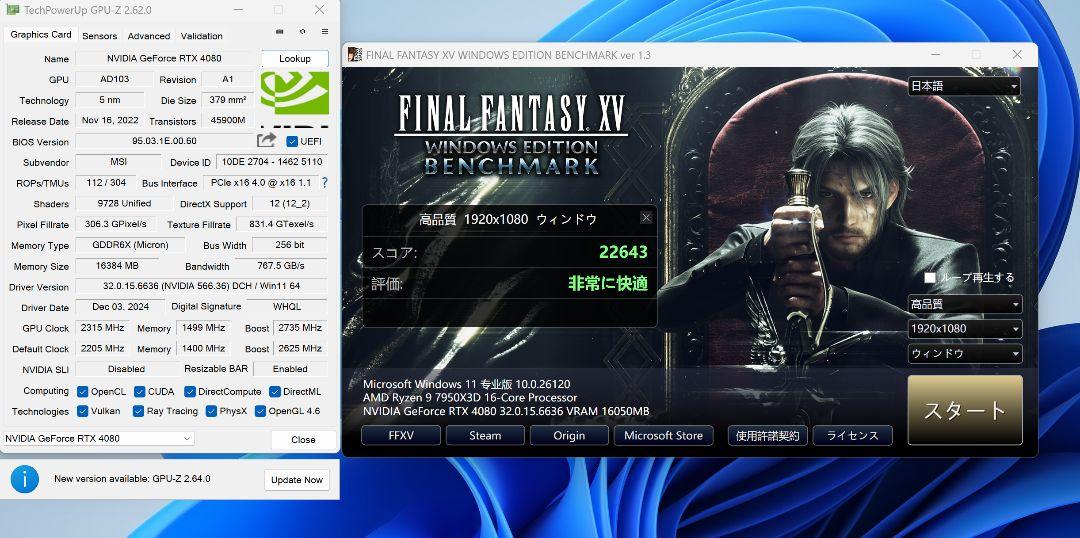This screenshot has height=538, width=1080.
Task: Click the Default Clock Boost value 2625 MHz
Action: click(x=298, y=348)
